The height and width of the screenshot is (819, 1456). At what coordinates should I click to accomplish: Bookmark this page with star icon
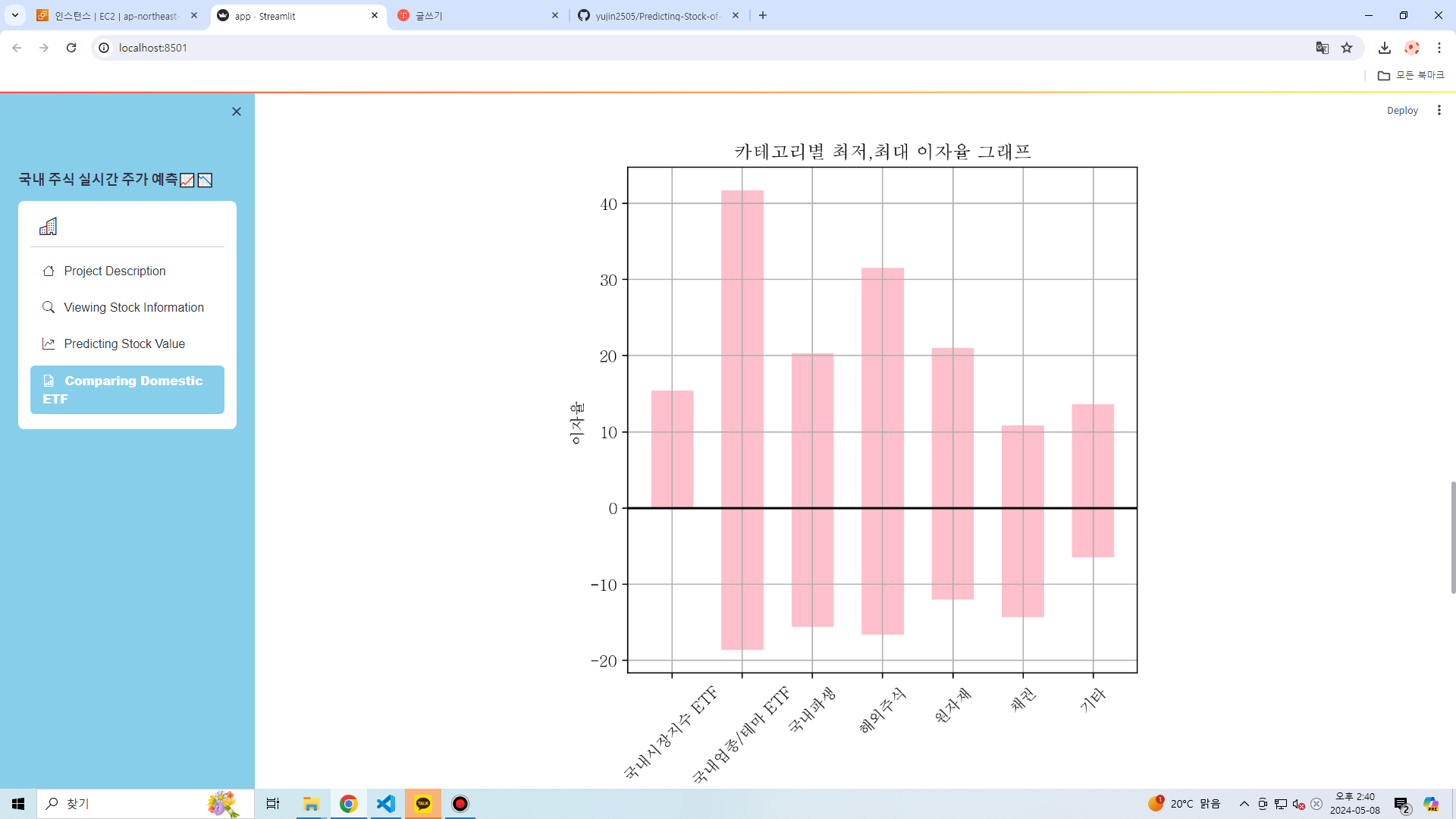[1347, 48]
